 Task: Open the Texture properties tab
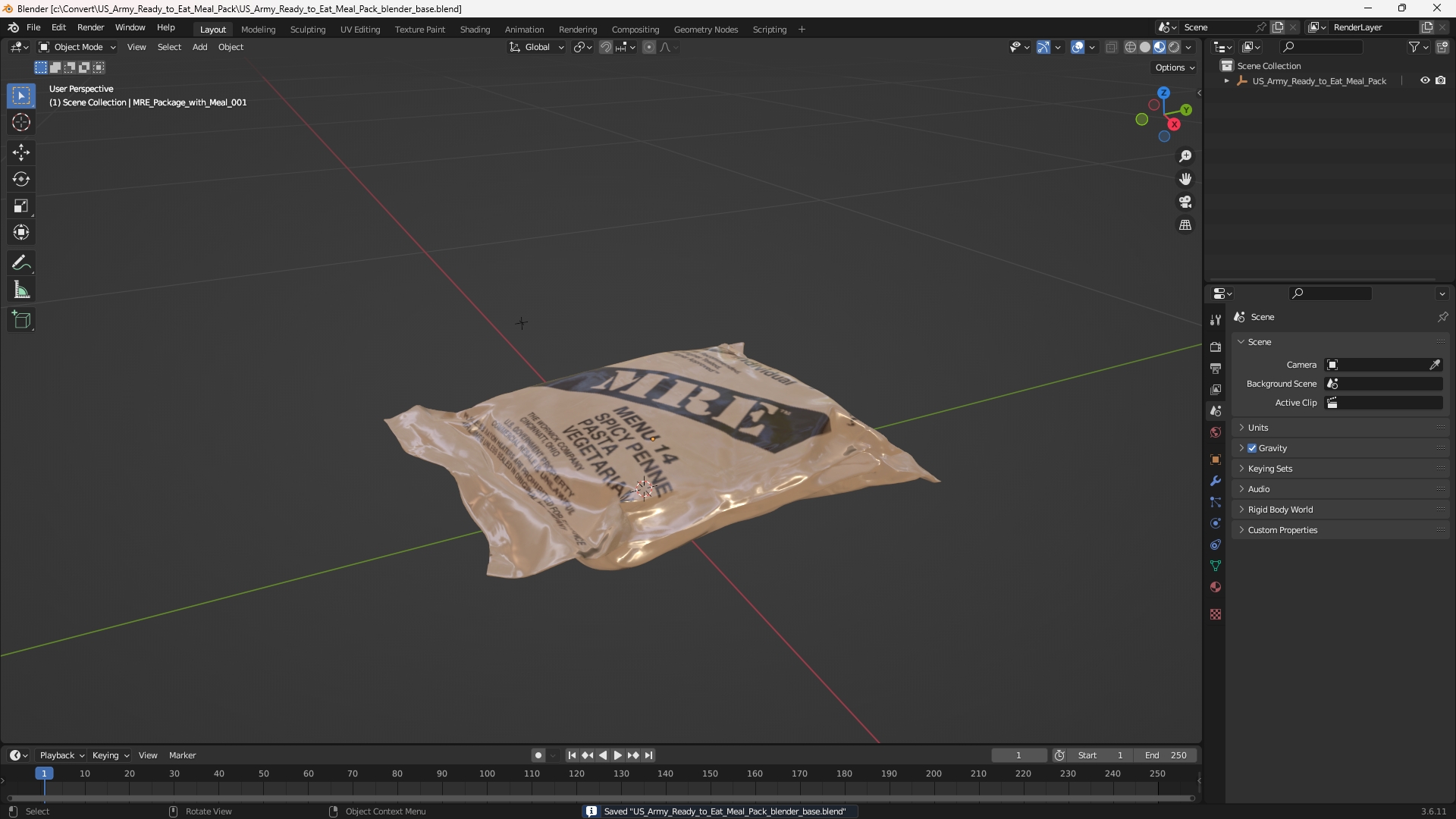[x=1216, y=614]
